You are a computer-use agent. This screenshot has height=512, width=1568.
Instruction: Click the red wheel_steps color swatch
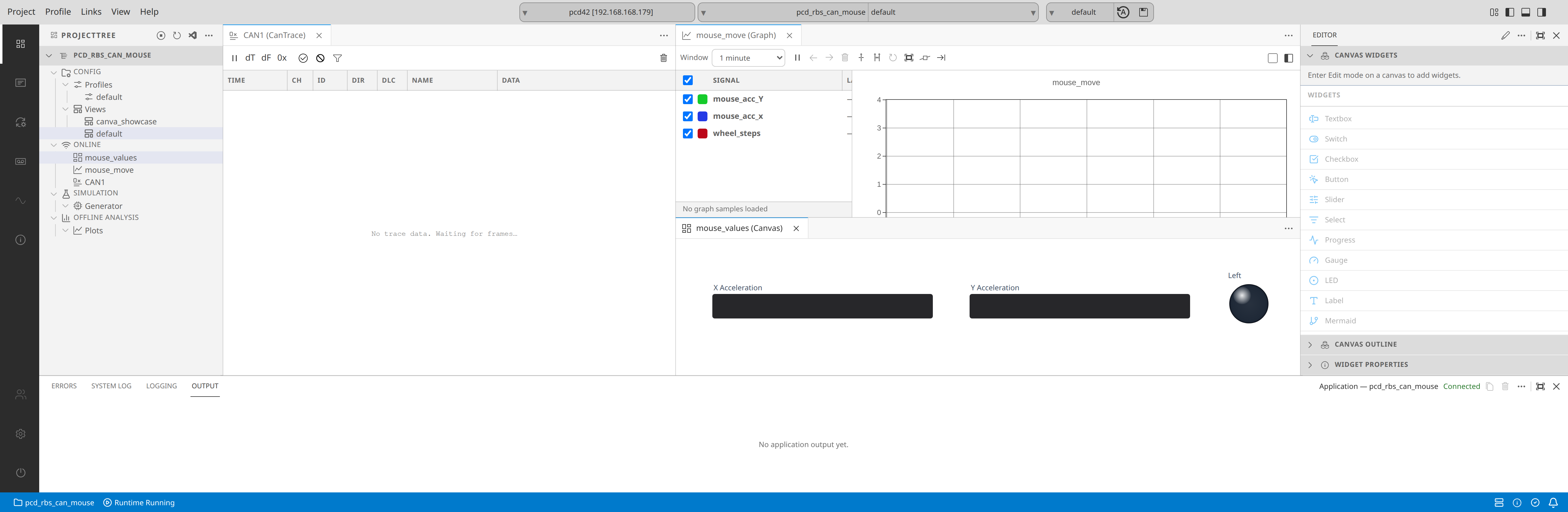[703, 133]
